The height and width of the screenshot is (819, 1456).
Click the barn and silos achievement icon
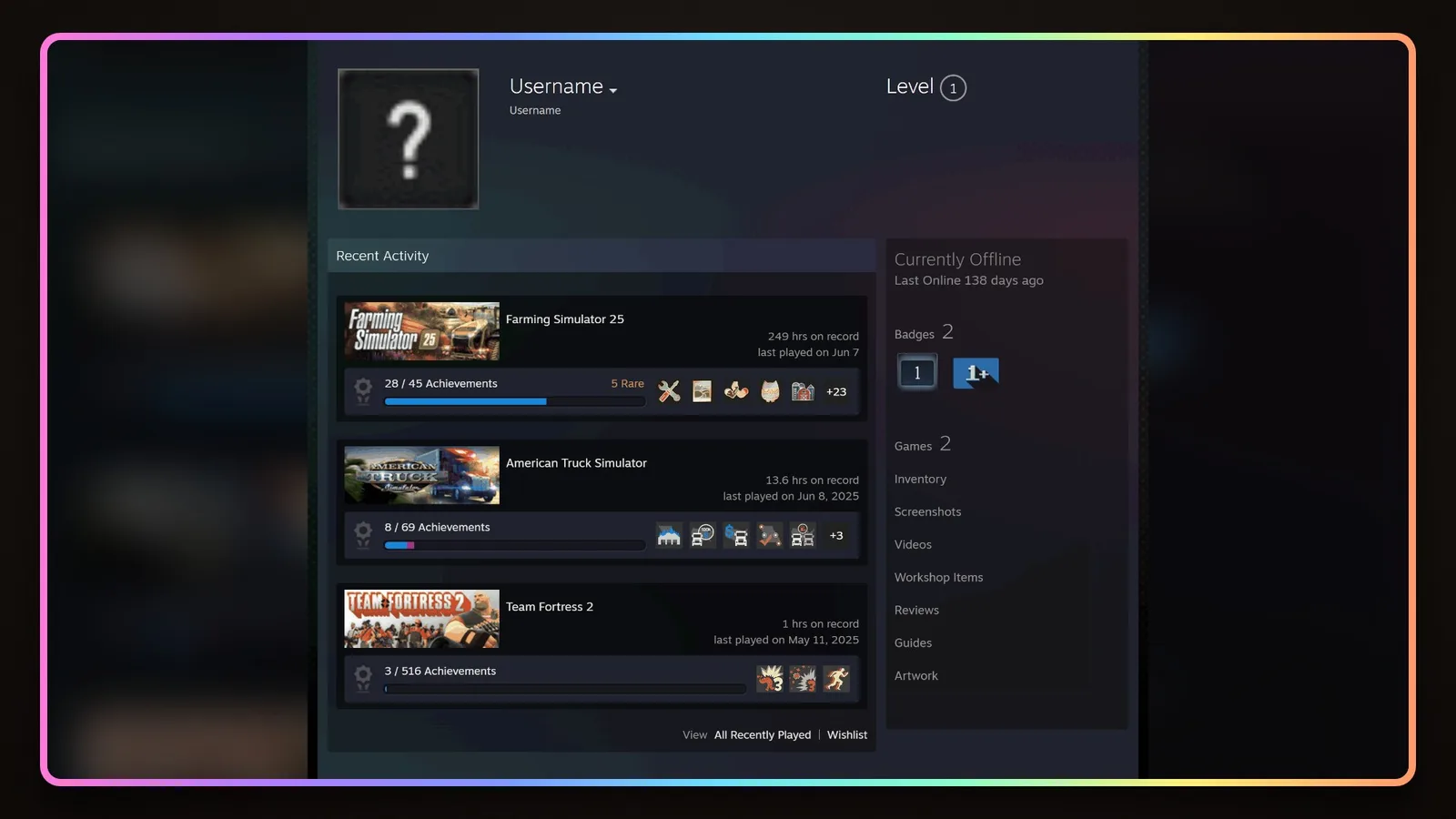803,392
